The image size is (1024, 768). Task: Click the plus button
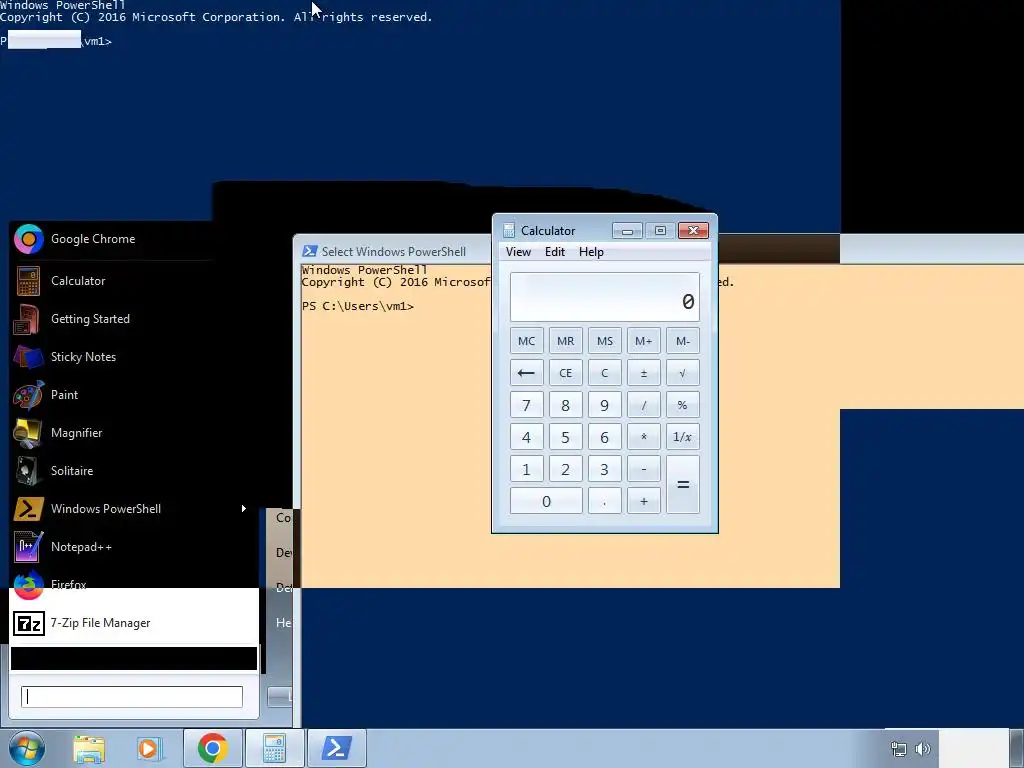(x=644, y=501)
